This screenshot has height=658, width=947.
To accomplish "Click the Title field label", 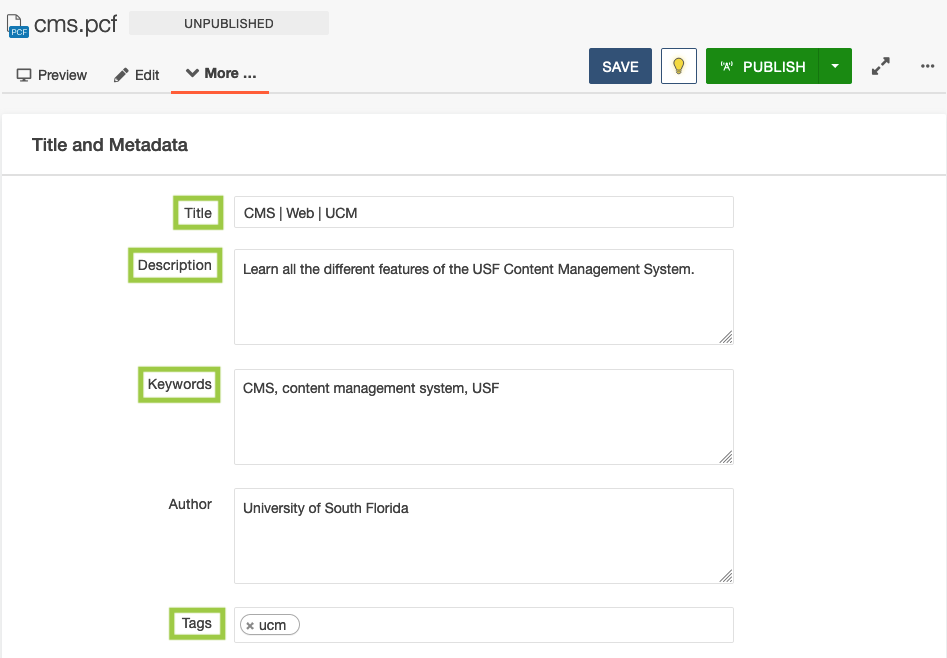I will 198,213.
